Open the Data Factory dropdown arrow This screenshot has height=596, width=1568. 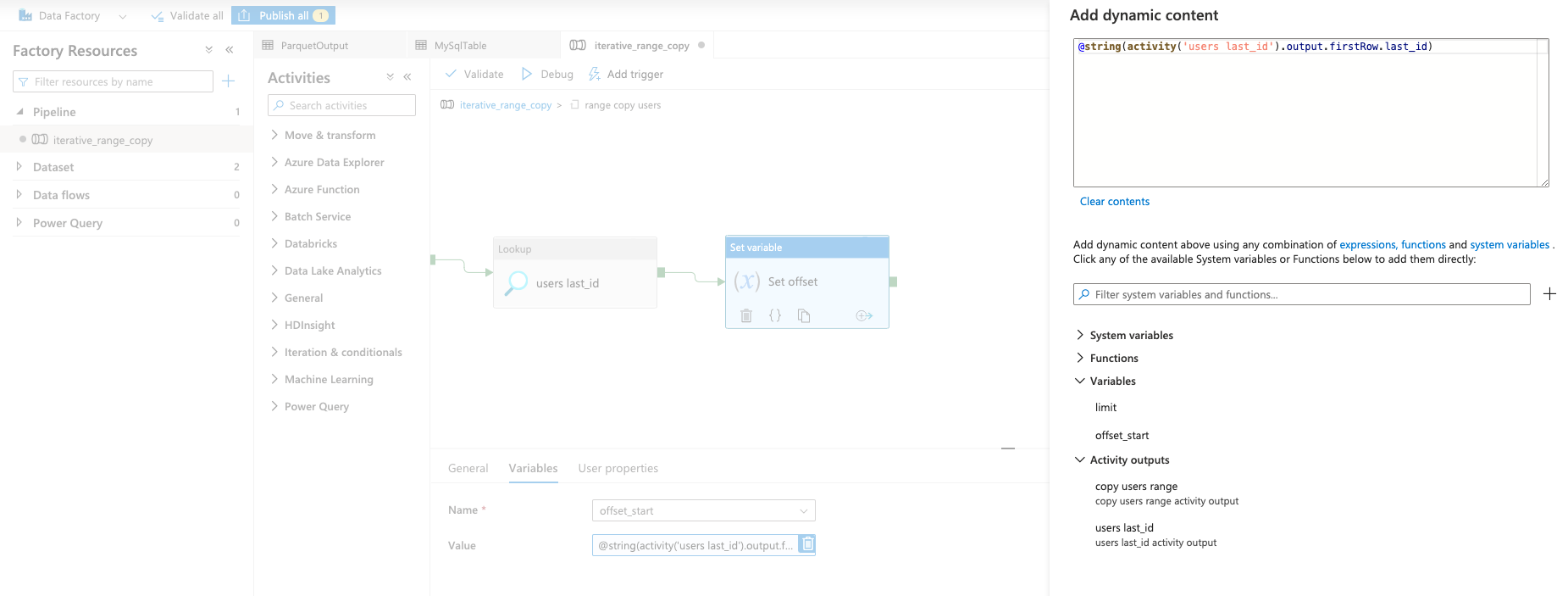(x=123, y=16)
